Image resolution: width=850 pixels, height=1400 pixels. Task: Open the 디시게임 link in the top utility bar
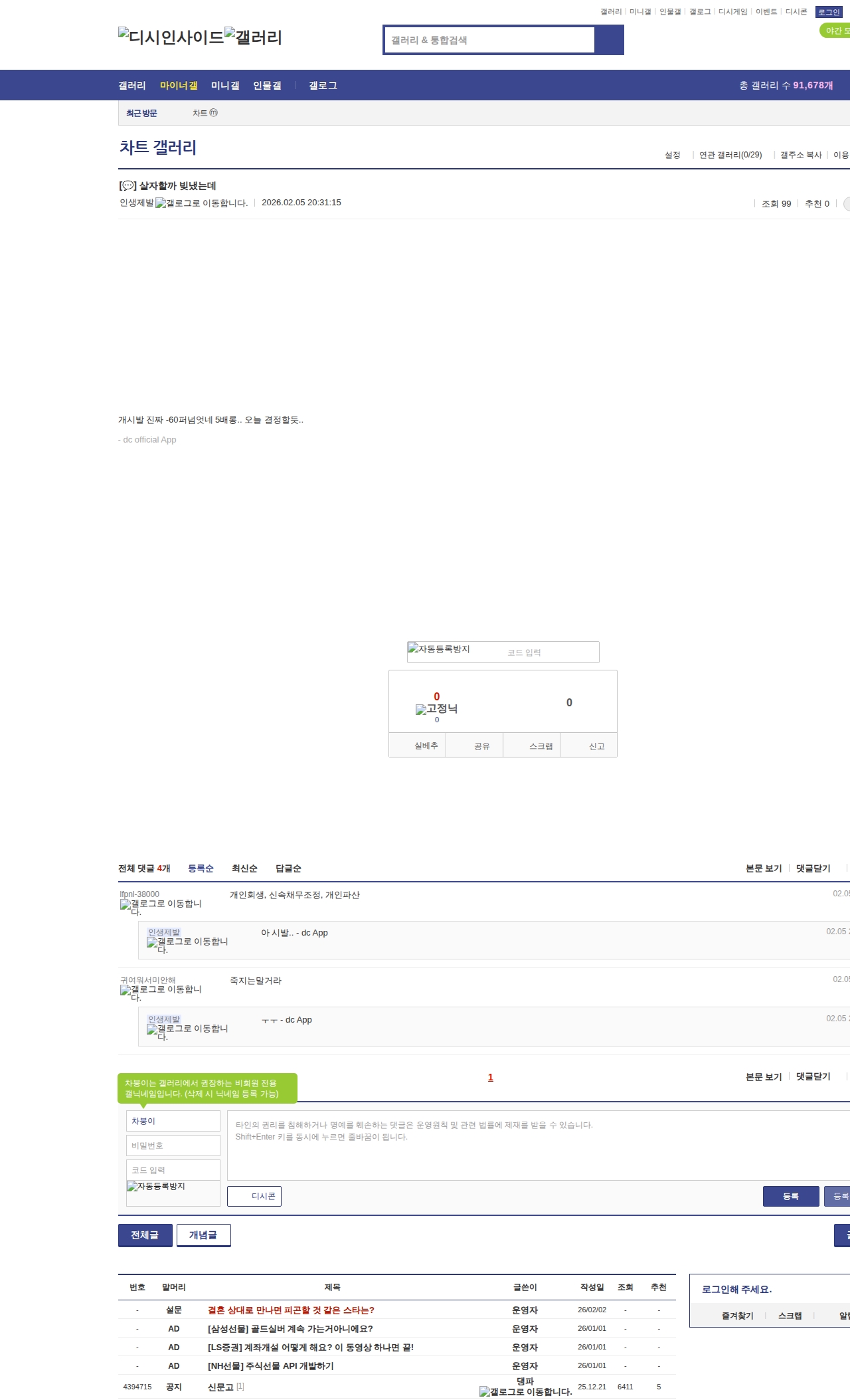coord(733,12)
